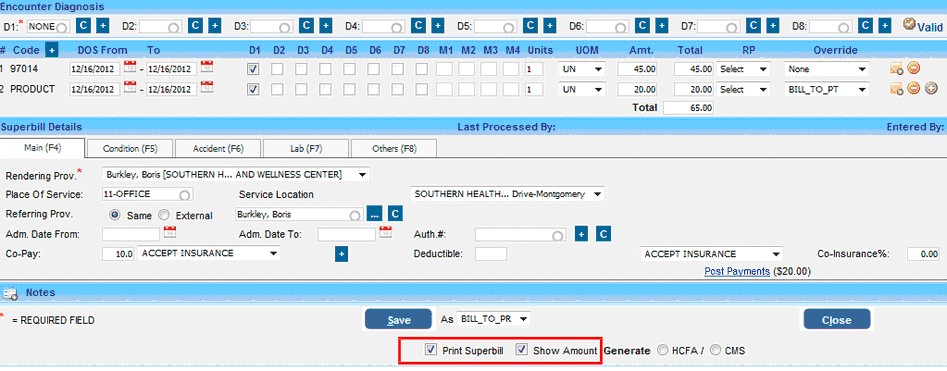Switch to the Condition (F5) tab
The width and height of the screenshot is (947, 371).
(130, 148)
